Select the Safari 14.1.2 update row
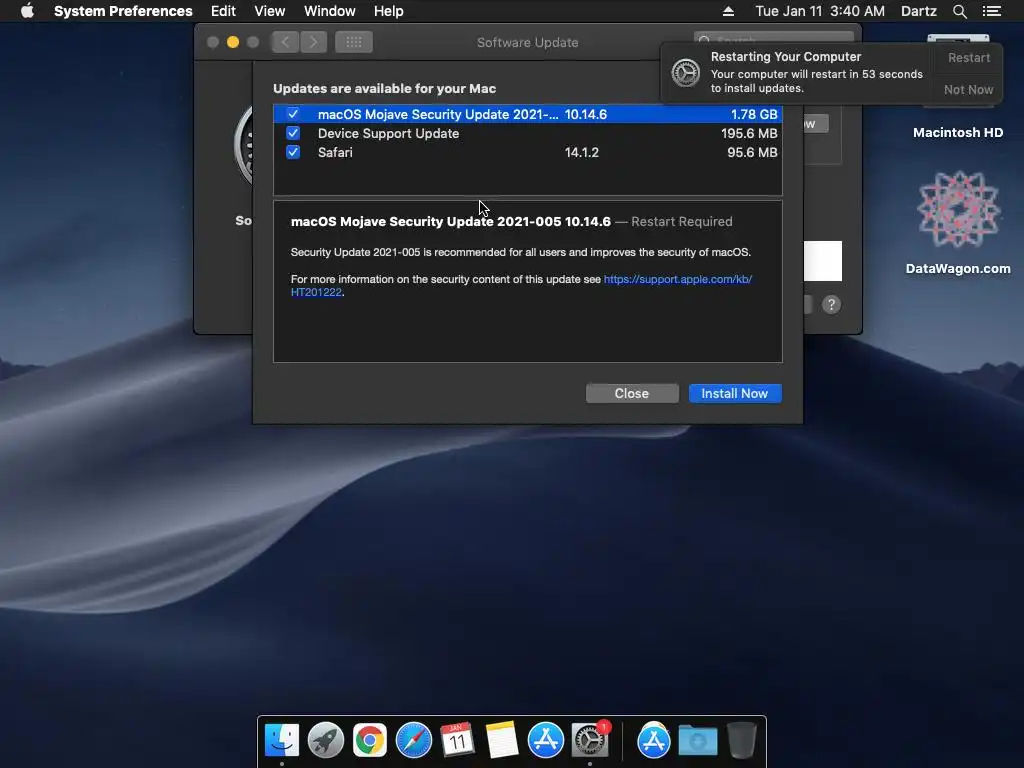This screenshot has width=1024, height=768. (528, 152)
